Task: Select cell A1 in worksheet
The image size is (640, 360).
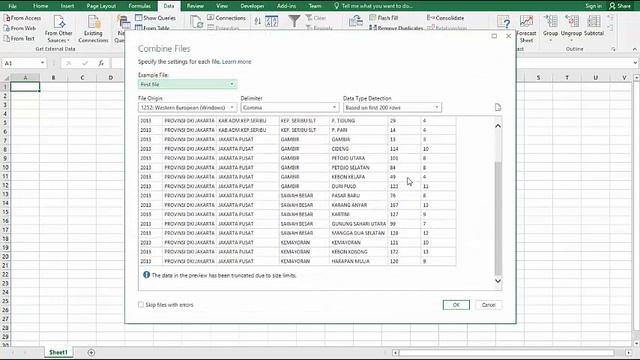Action: tap(25, 87)
